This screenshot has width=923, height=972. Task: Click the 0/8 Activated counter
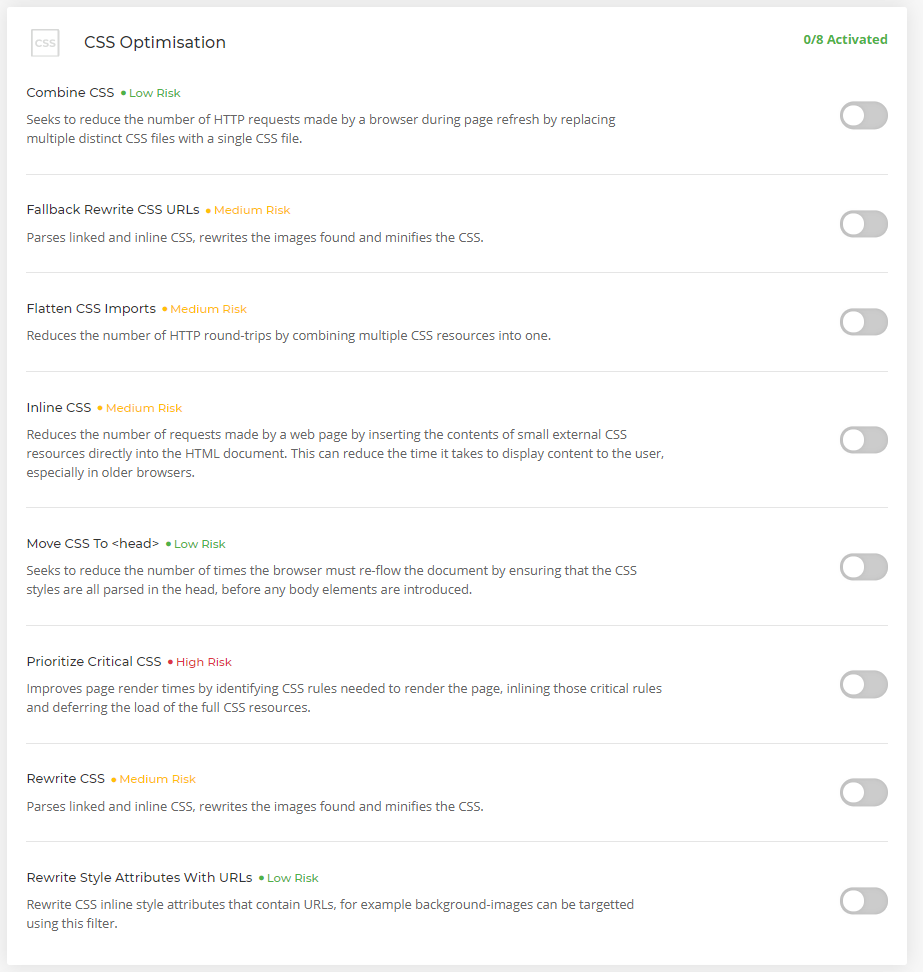point(845,39)
